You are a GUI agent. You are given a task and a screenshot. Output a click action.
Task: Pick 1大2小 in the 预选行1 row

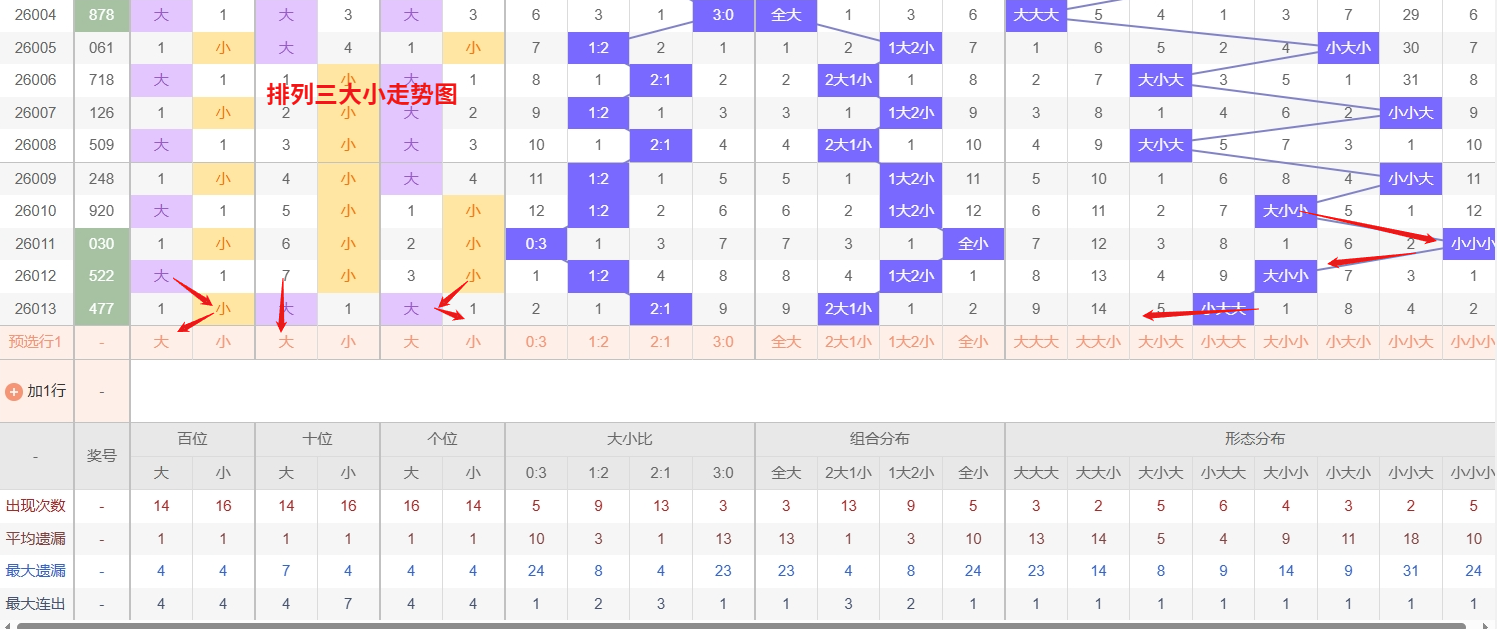(911, 342)
